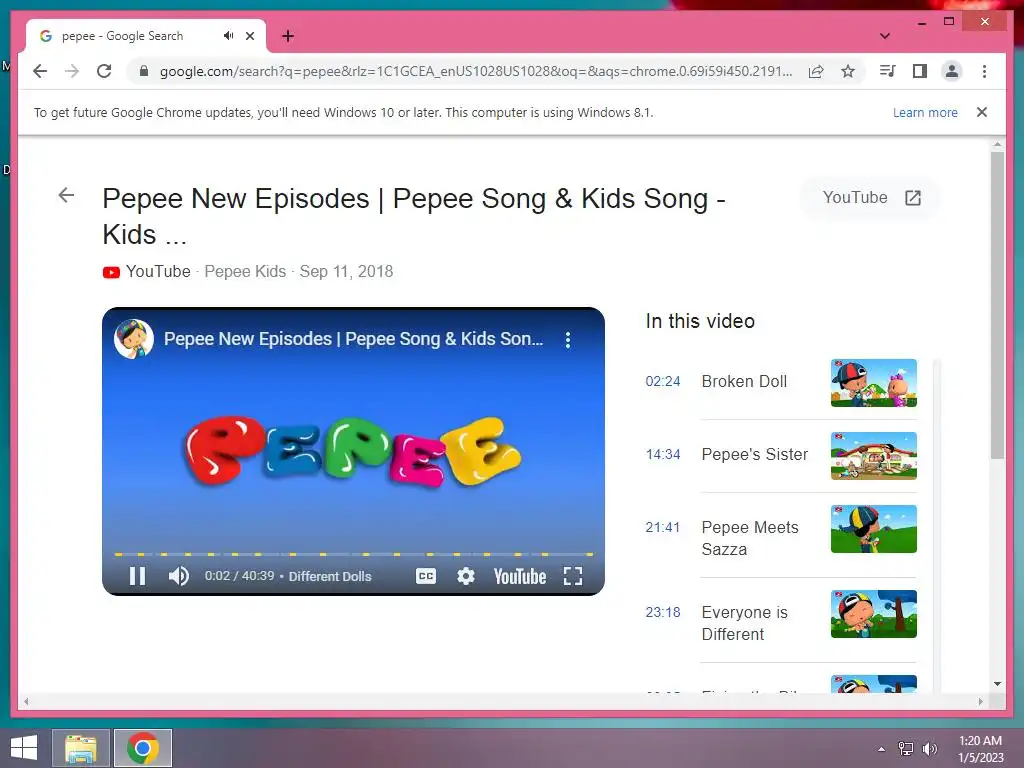Open the player's three-dot more menu

click(568, 340)
